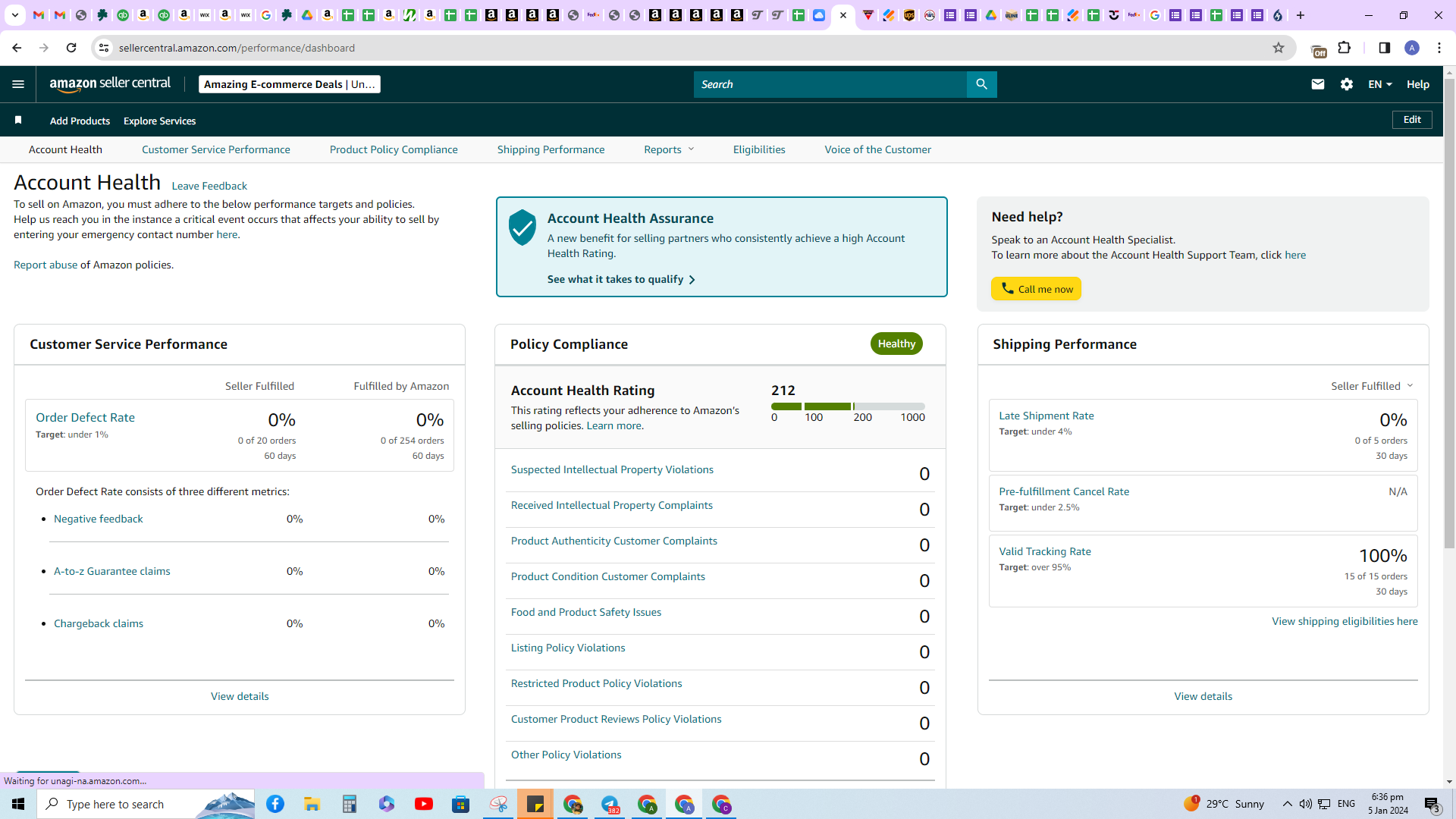1456x819 pixels.
Task: Open Calculator from the taskbar
Action: pyautogui.click(x=349, y=804)
